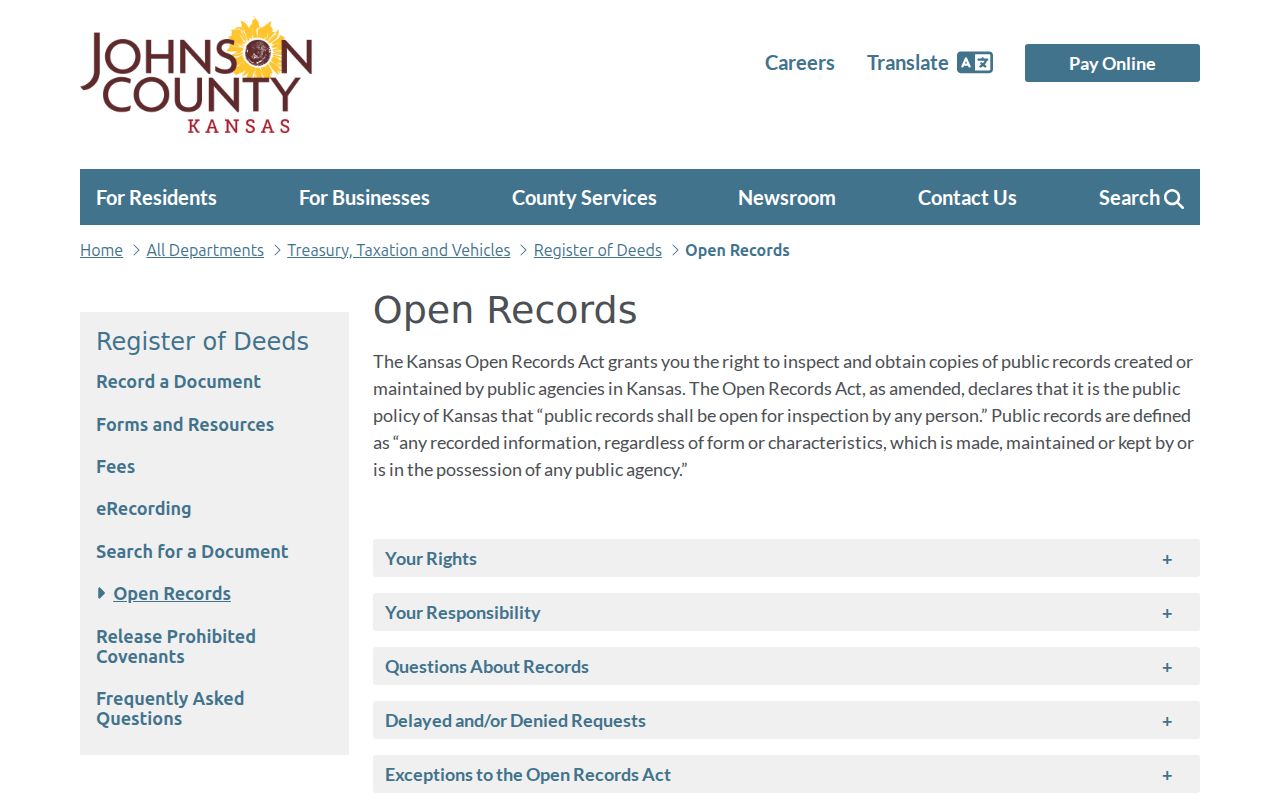Viewport: 1280px width, 800px height.
Task: Expand Delayed and/or Denied Requests section
Action: [x=786, y=720]
